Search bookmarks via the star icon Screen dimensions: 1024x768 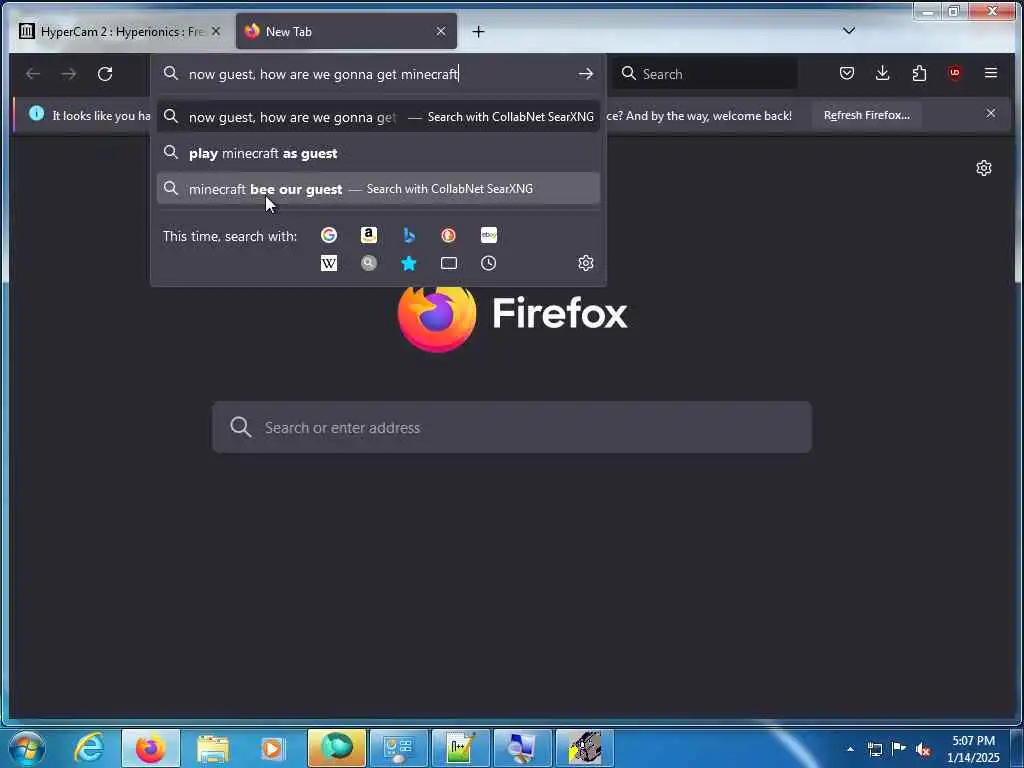409,263
